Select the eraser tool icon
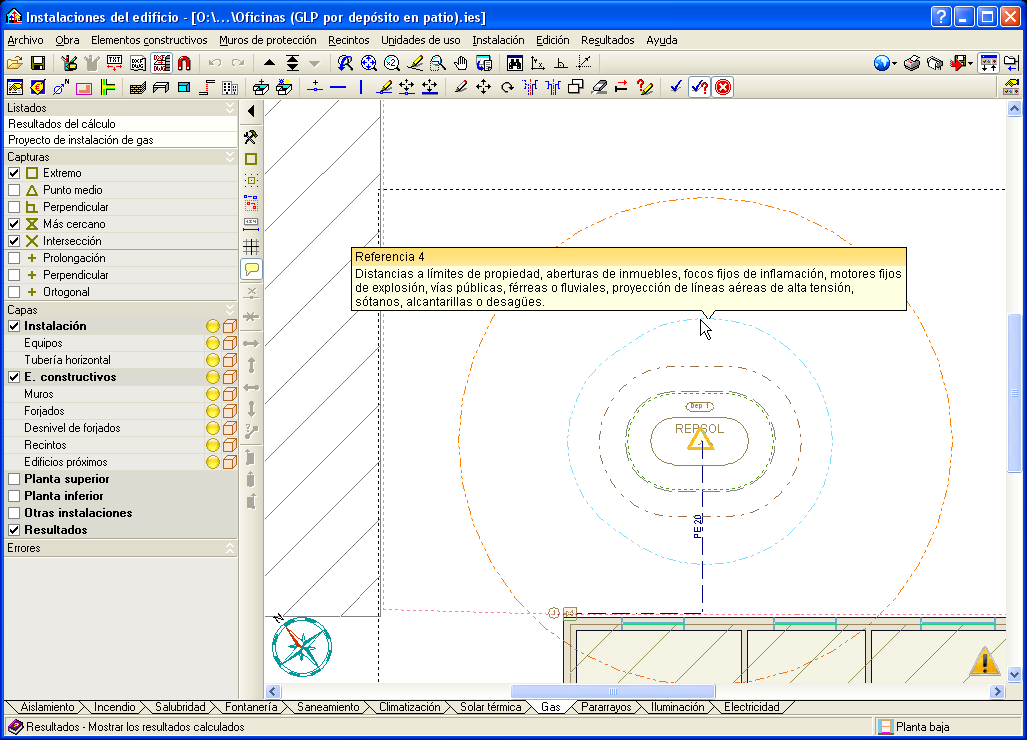This screenshot has height=740, width=1027. (598, 87)
